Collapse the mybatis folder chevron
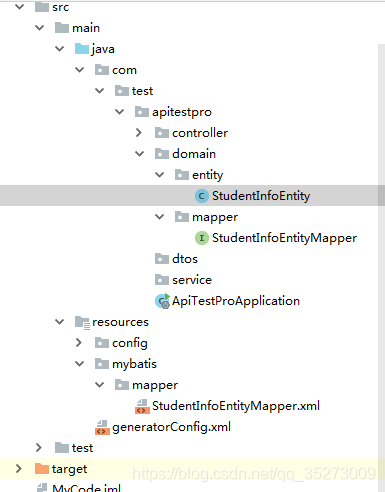The width and height of the screenshot is (385, 492). point(80,364)
